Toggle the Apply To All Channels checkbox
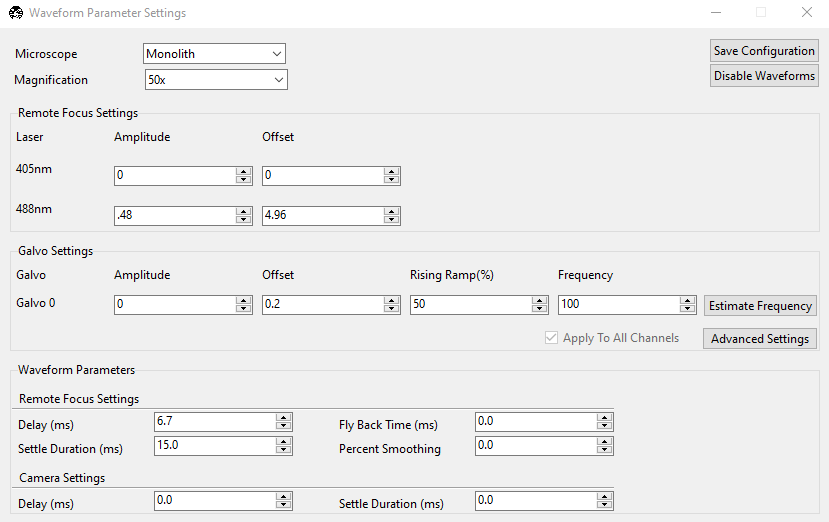Viewport: 829px width, 522px height. pos(551,337)
